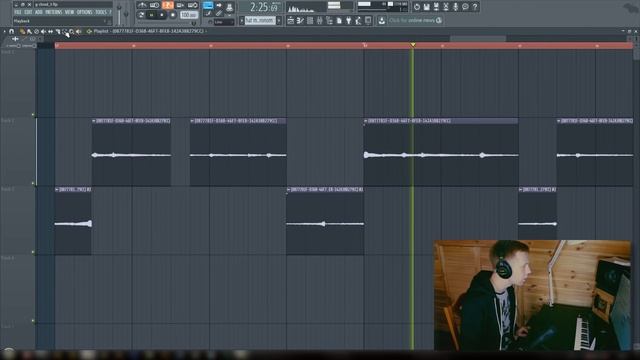
Task: Mute Track 3 with its green dot
Action: click(33, 252)
